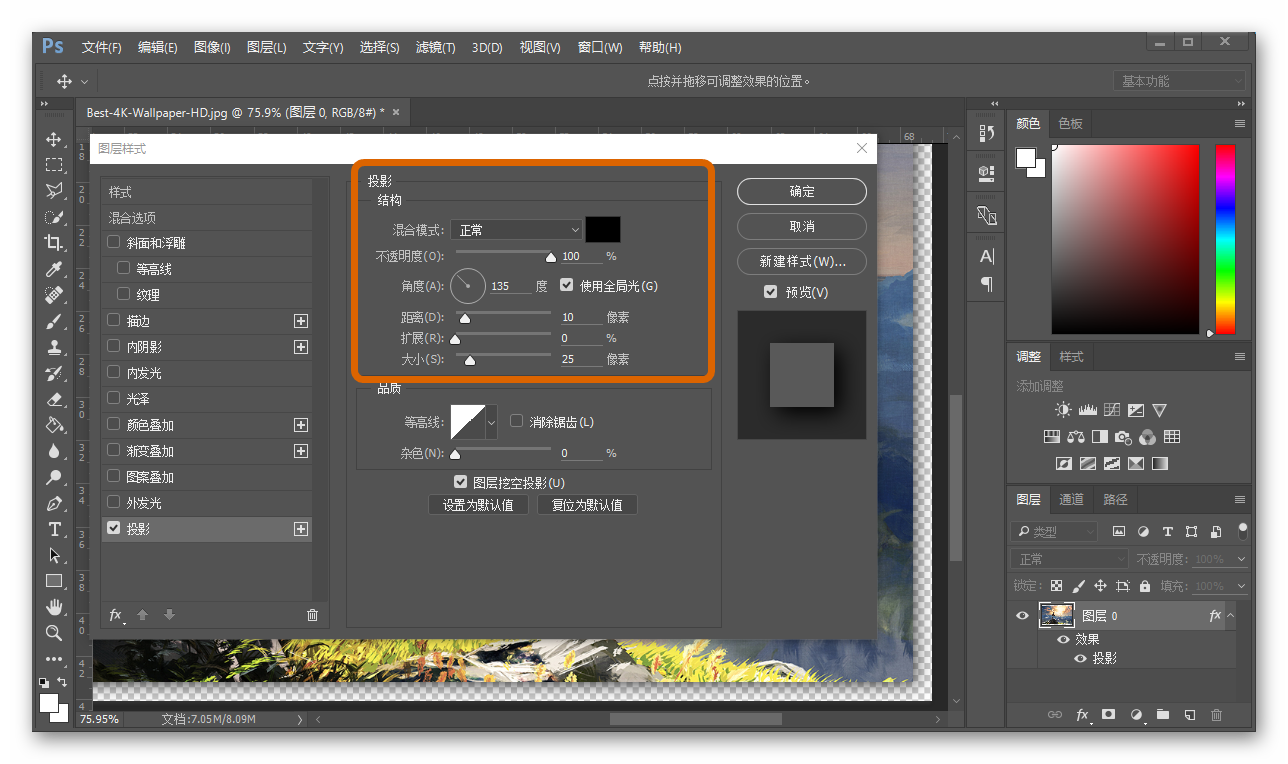The width and height of the screenshot is (1288, 764).
Task: Select the Pen tool
Action: [54, 503]
